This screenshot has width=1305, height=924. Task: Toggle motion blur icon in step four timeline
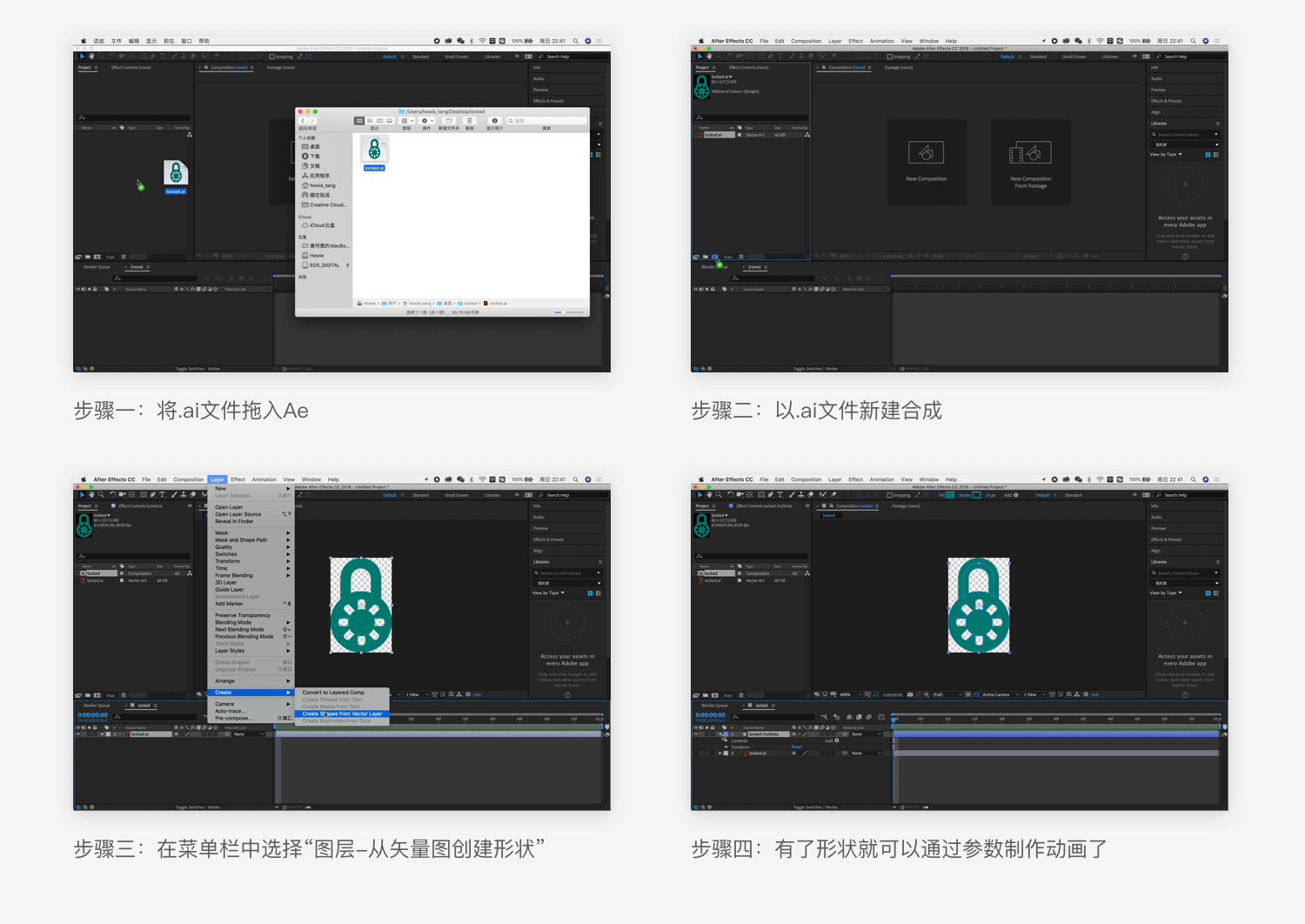point(869,717)
